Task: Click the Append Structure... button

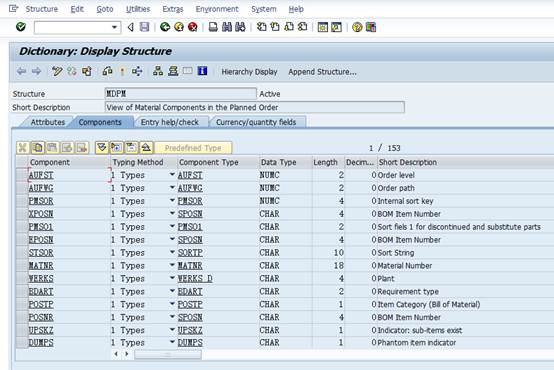Action: tap(323, 72)
